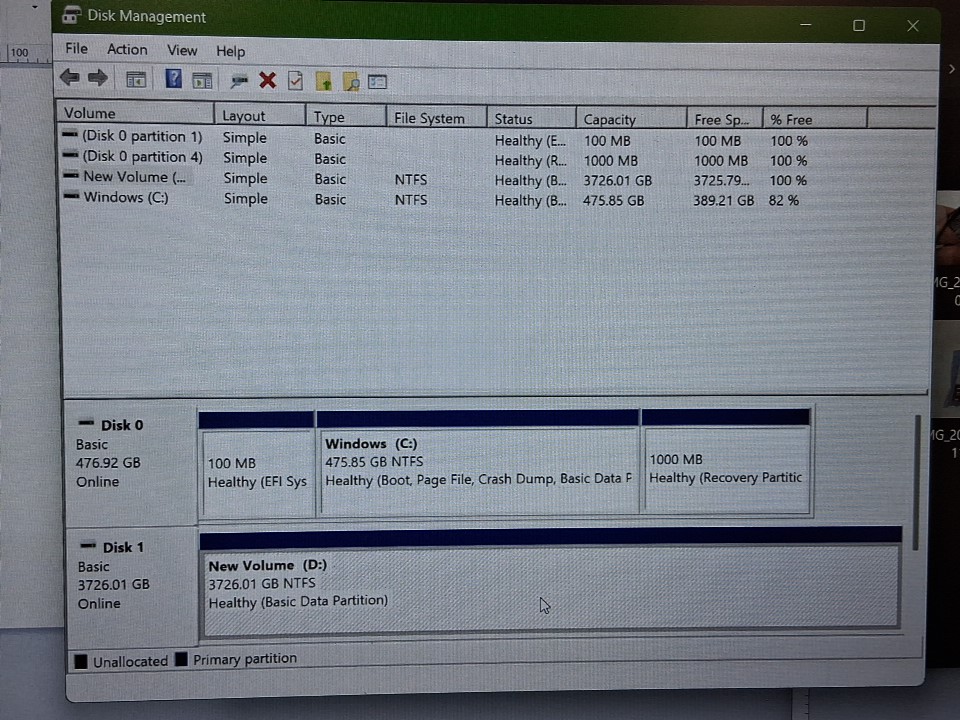Open the Action menu
960x720 pixels.
pyautogui.click(x=127, y=50)
